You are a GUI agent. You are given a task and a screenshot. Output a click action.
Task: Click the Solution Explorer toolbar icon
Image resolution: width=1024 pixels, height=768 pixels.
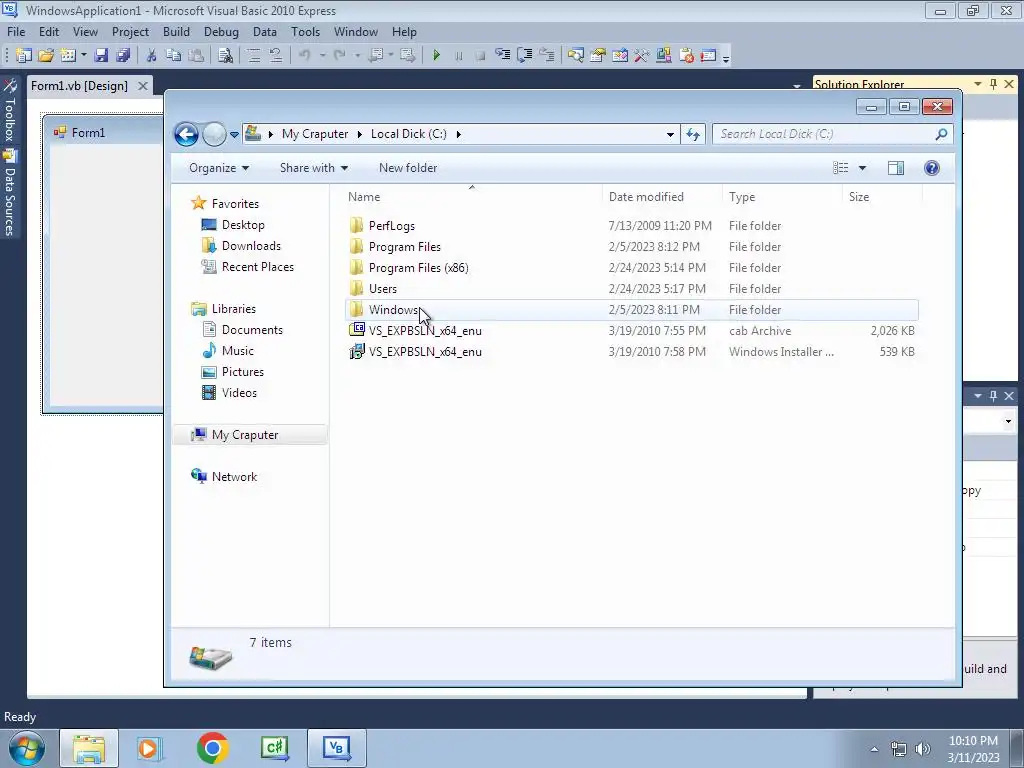[x=575, y=56]
